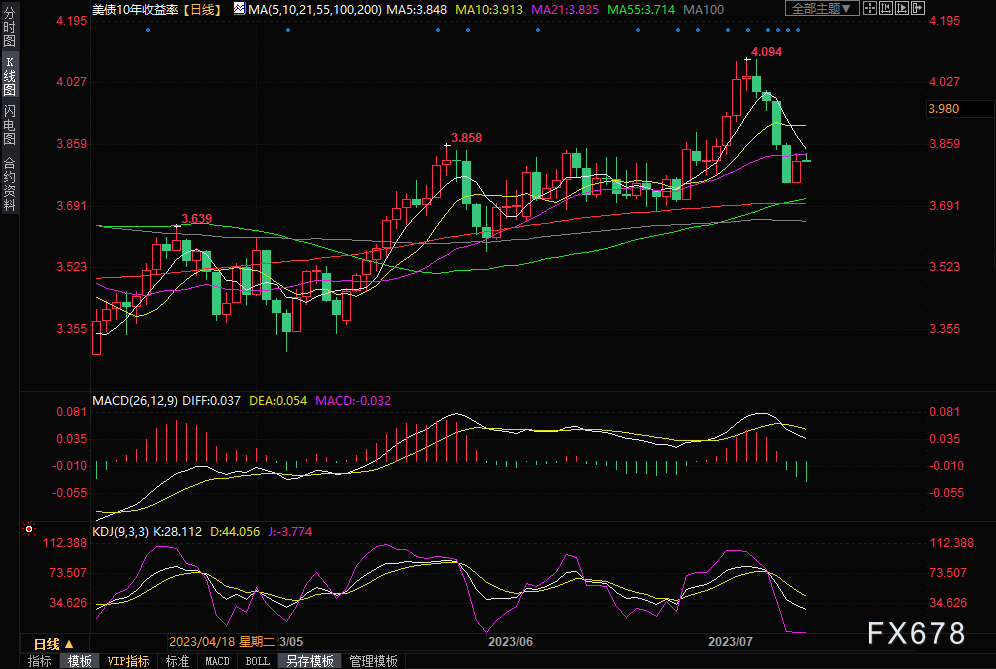Open the 合约资料 side tab

pyautogui.click(x=10, y=183)
